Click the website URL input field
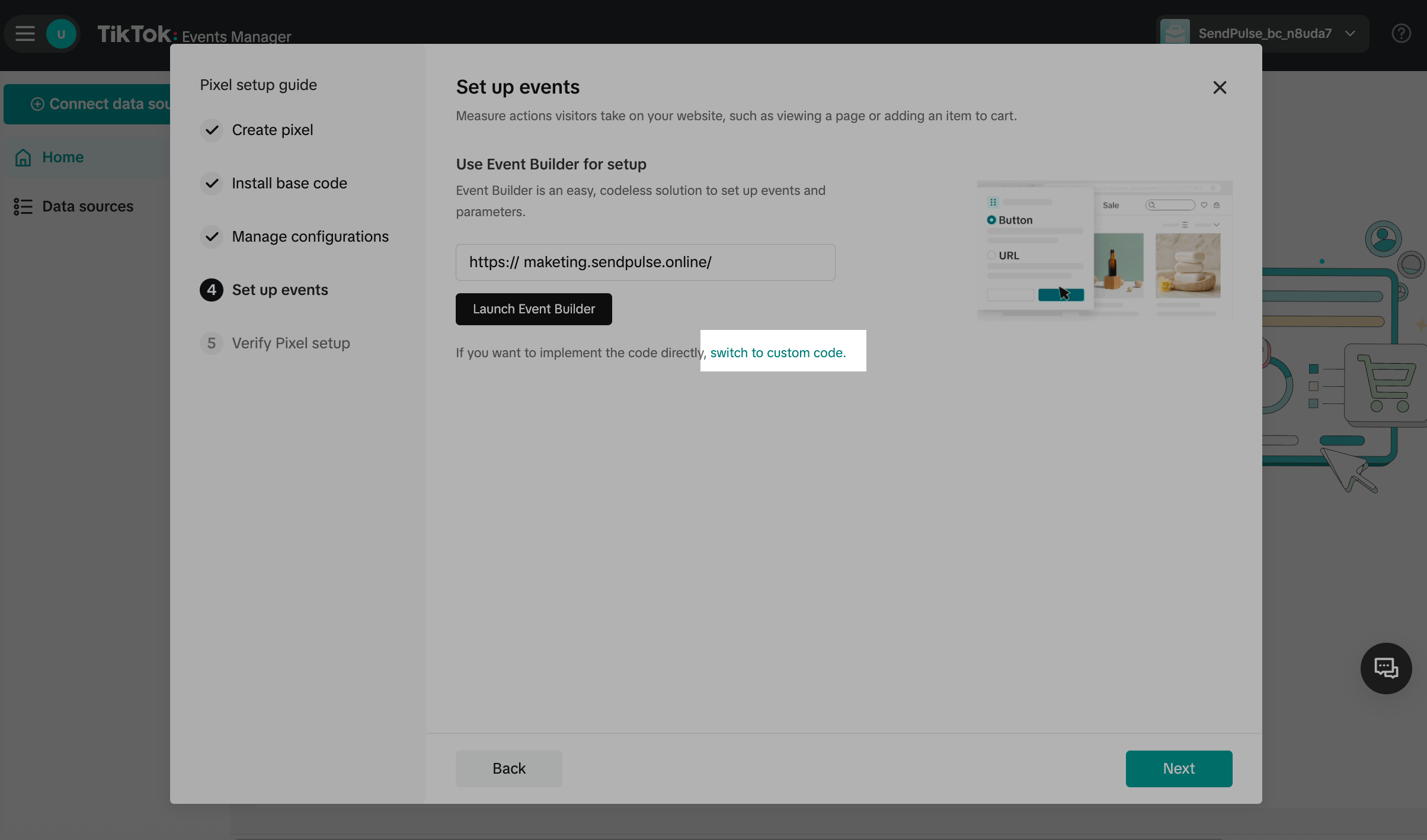The width and height of the screenshot is (1427, 840). coord(645,262)
